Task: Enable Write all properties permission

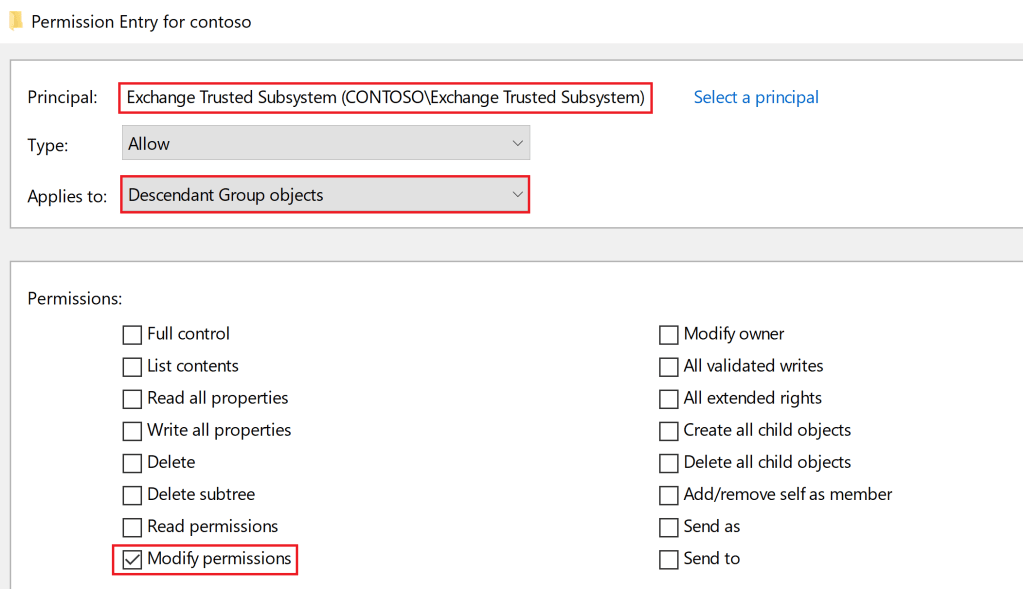Action: 132,431
